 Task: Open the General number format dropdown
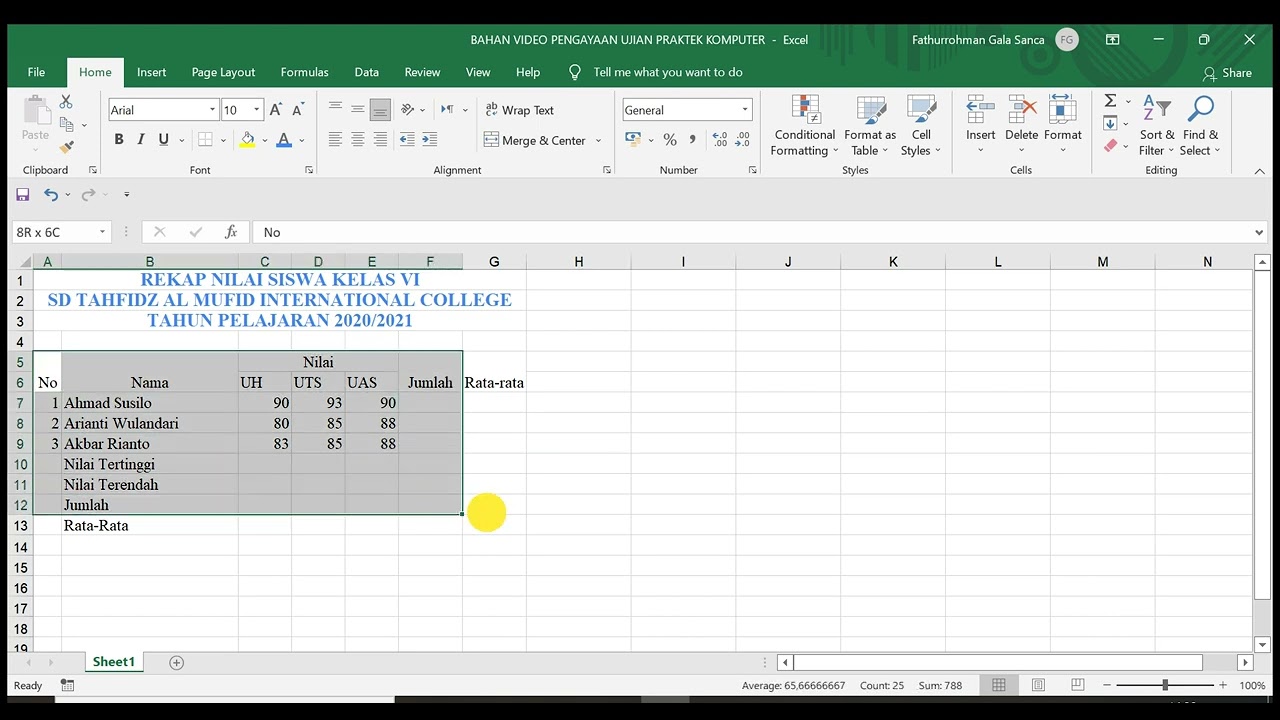pos(744,110)
